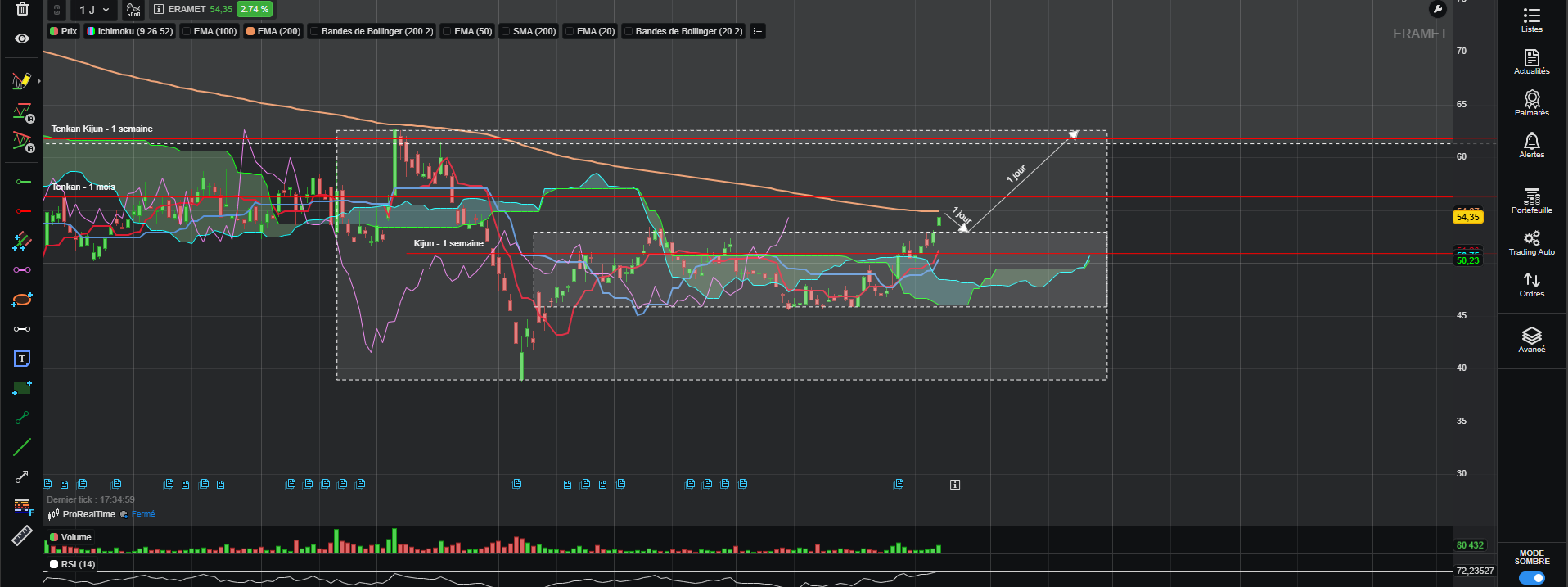This screenshot has width=1568, height=587.
Task: Toggle Mode Sombre switch
Action: (x=1532, y=577)
